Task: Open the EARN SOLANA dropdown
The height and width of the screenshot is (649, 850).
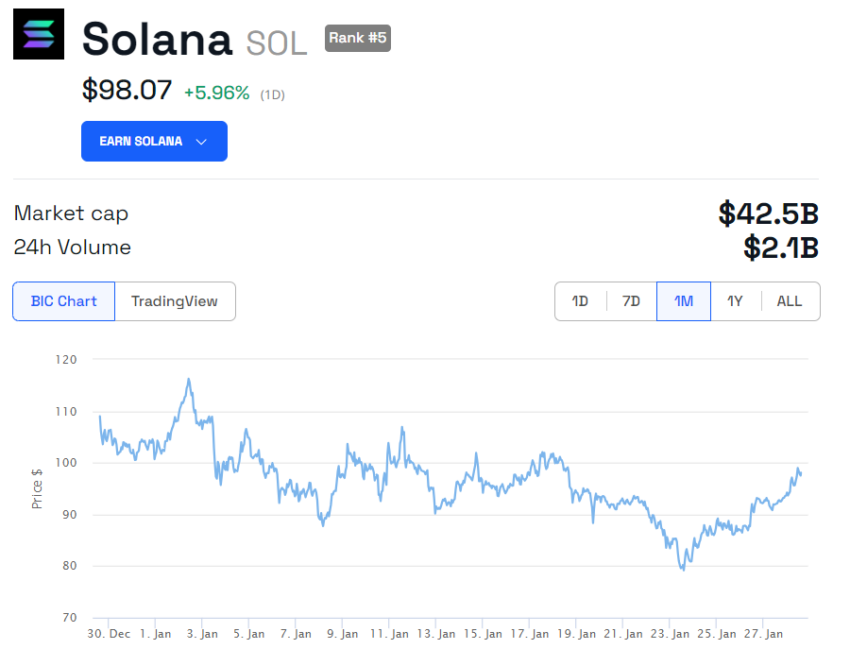Action: 154,141
